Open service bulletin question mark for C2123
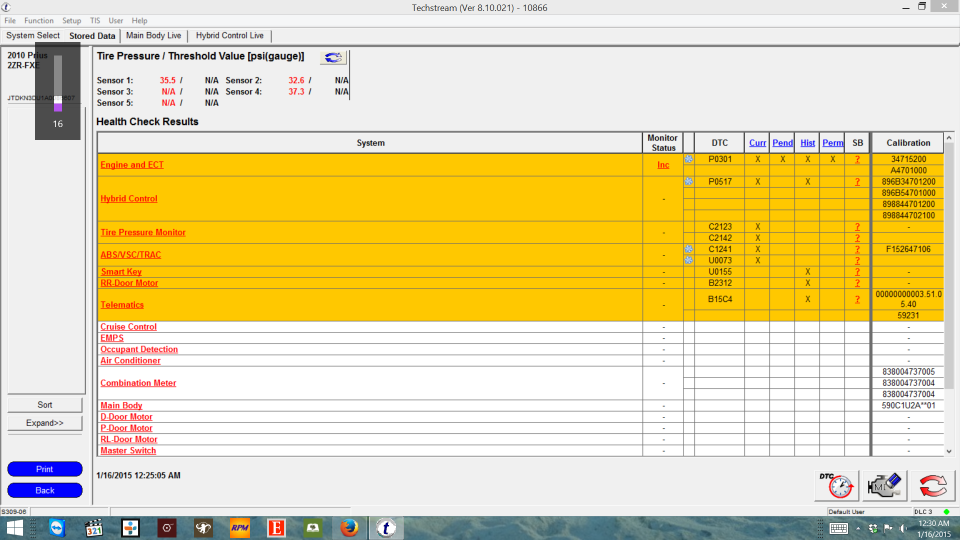This screenshot has height=540, width=960. [x=857, y=227]
